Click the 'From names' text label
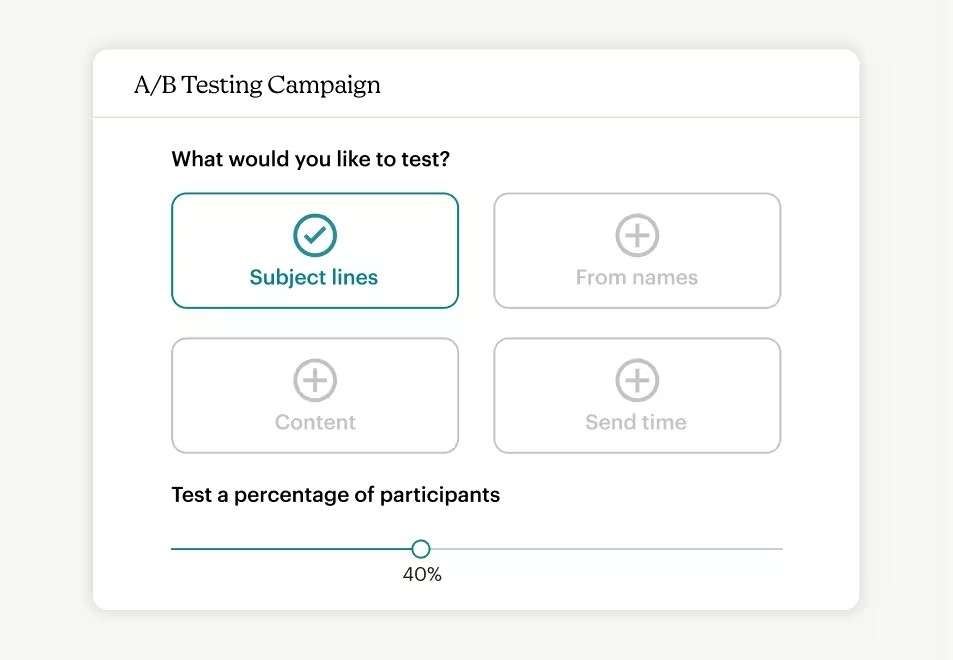Image resolution: width=953 pixels, height=660 pixels. (637, 278)
